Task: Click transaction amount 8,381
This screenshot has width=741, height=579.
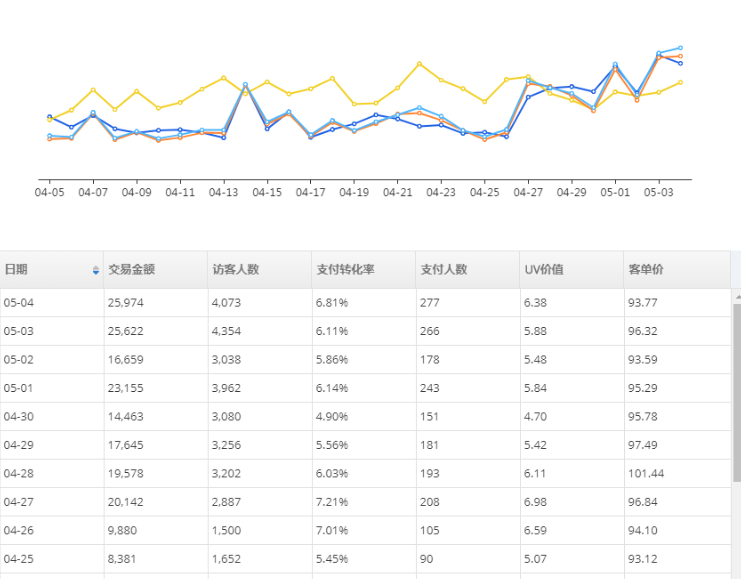Action: [x=121, y=559]
